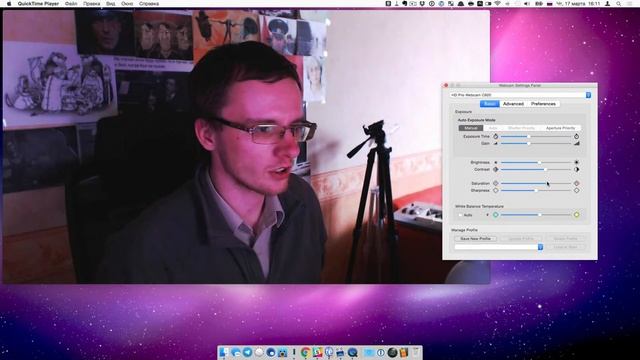This screenshot has height=360, width=640.
Task: Click the minimum exposure time stopwatch icon
Action: (496, 136)
